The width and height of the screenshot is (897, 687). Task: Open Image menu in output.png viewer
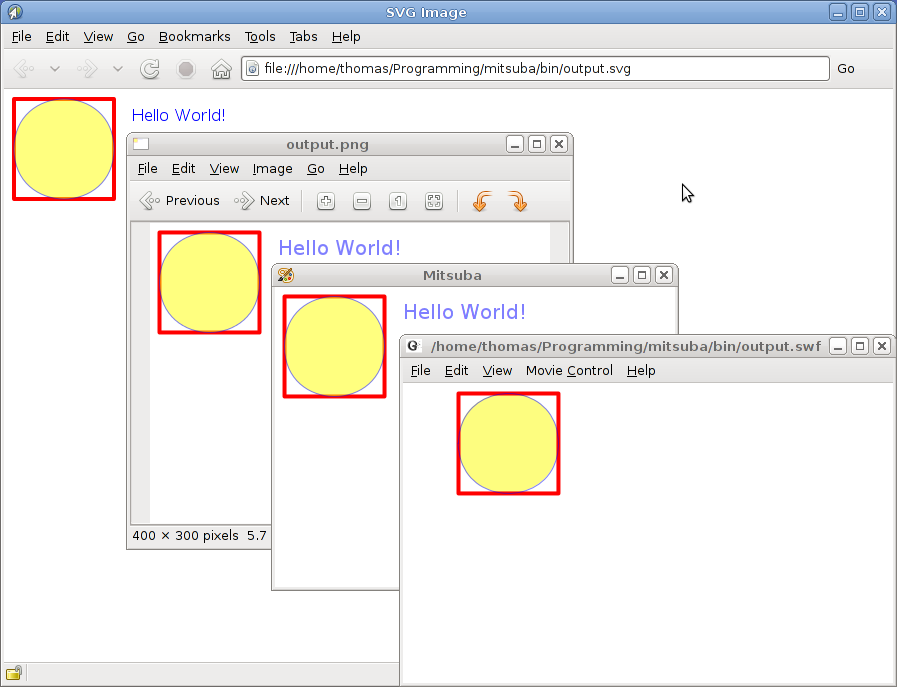tap(272, 169)
